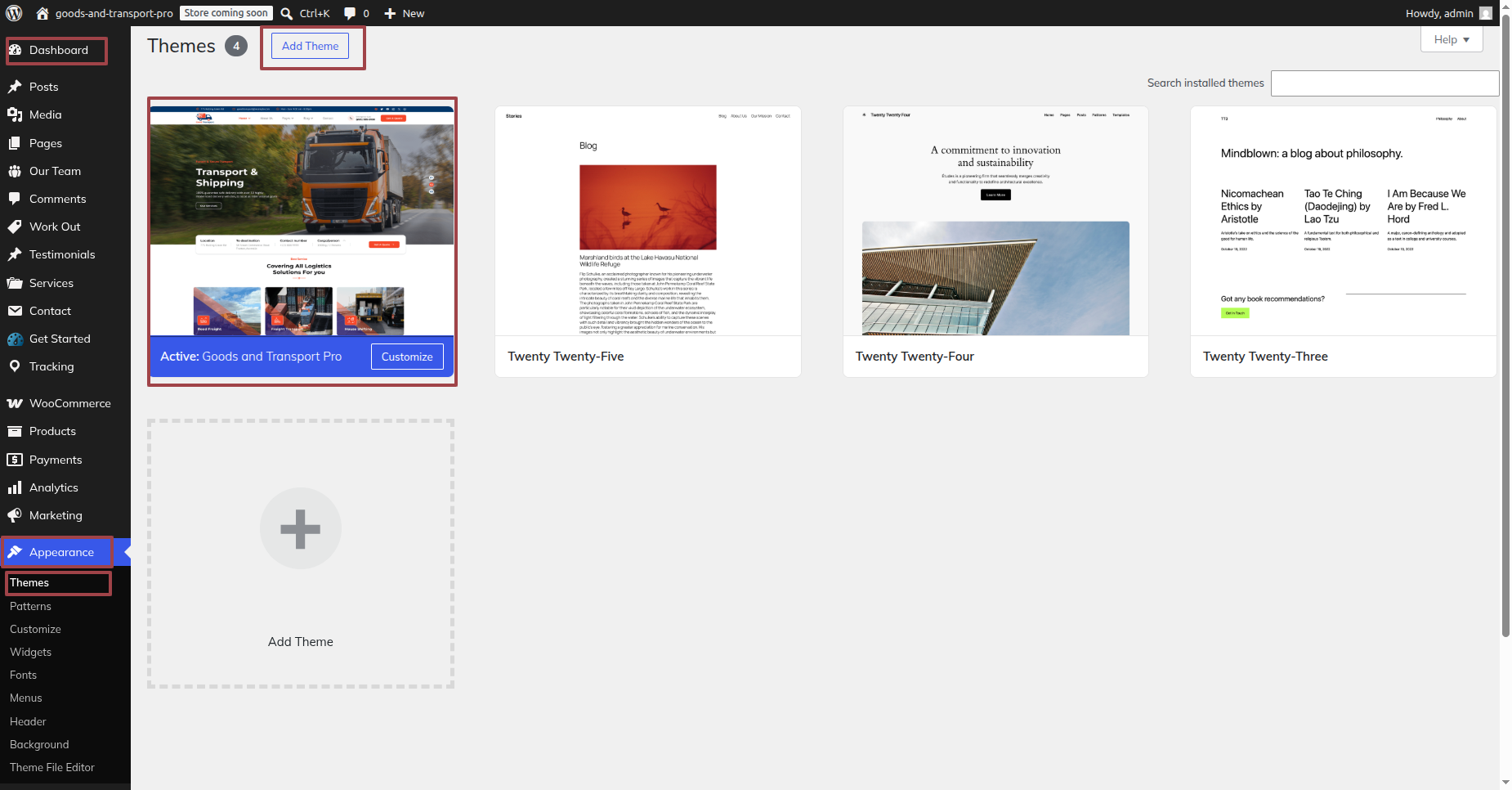Screen dimensions: 1512x790
Task: Click the Contact envelope icon
Action: pyautogui.click(x=15, y=311)
